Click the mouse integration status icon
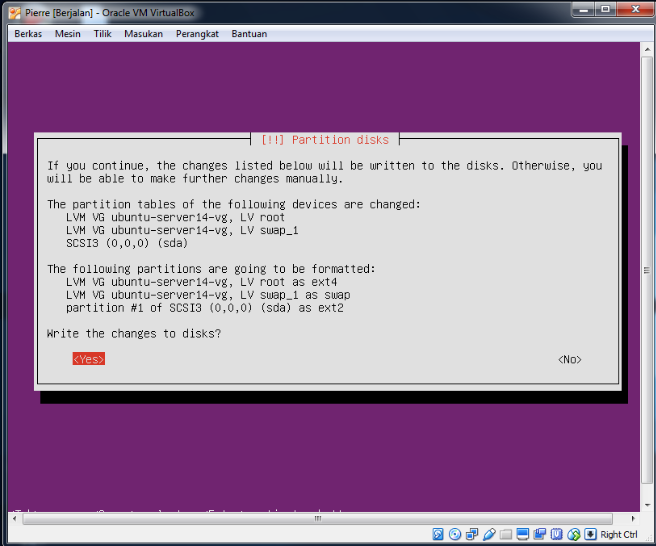Viewport: 656px width, 546px height. pos(574,534)
